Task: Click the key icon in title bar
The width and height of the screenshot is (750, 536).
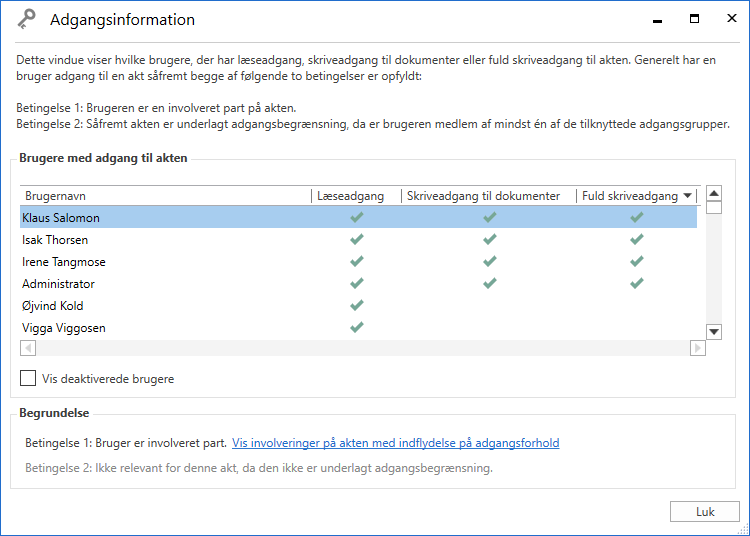Action: [x=27, y=19]
